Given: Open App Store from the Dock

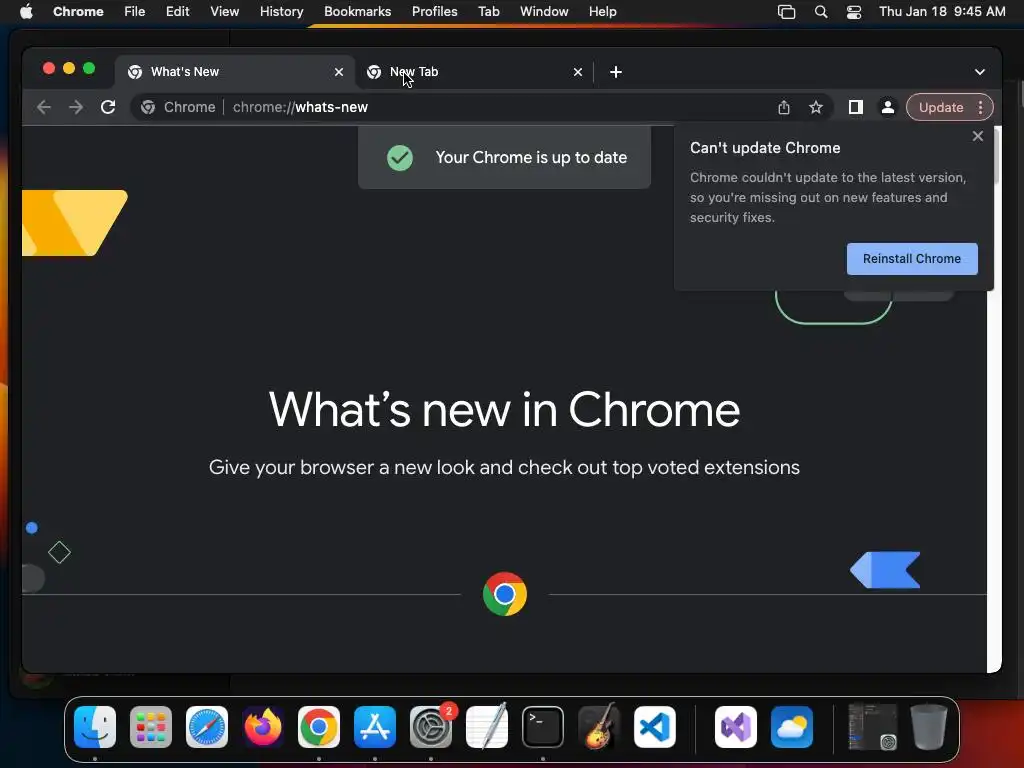Looking at the screenshot, I should coord(375,727).
